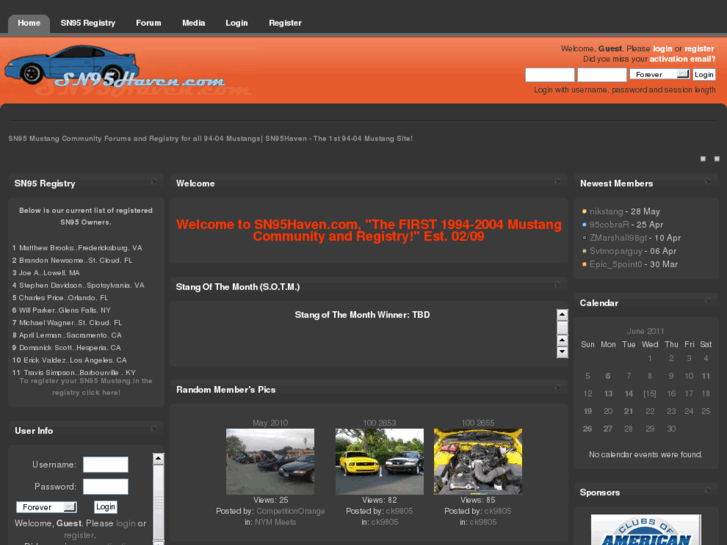
Task: Open the SN95 Registry menu item
Action: pyautogui.click(x=88, y=23)
